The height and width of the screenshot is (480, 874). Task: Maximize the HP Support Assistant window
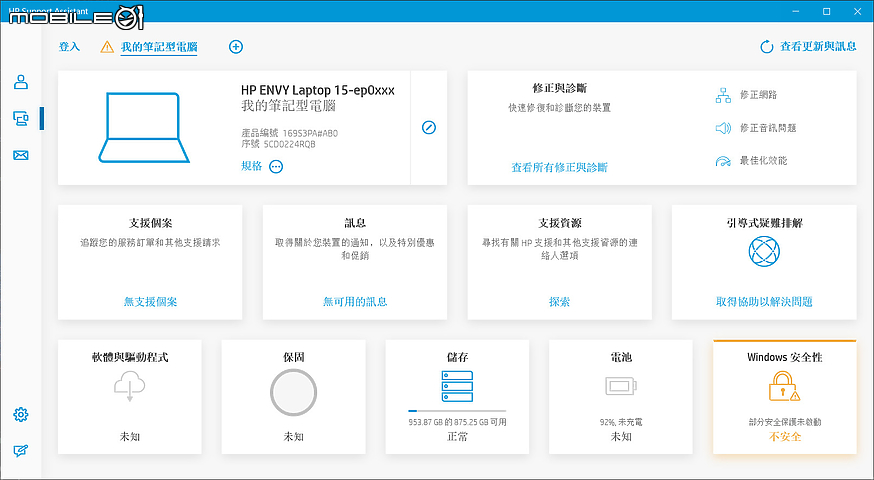click(x=827, y=11)
